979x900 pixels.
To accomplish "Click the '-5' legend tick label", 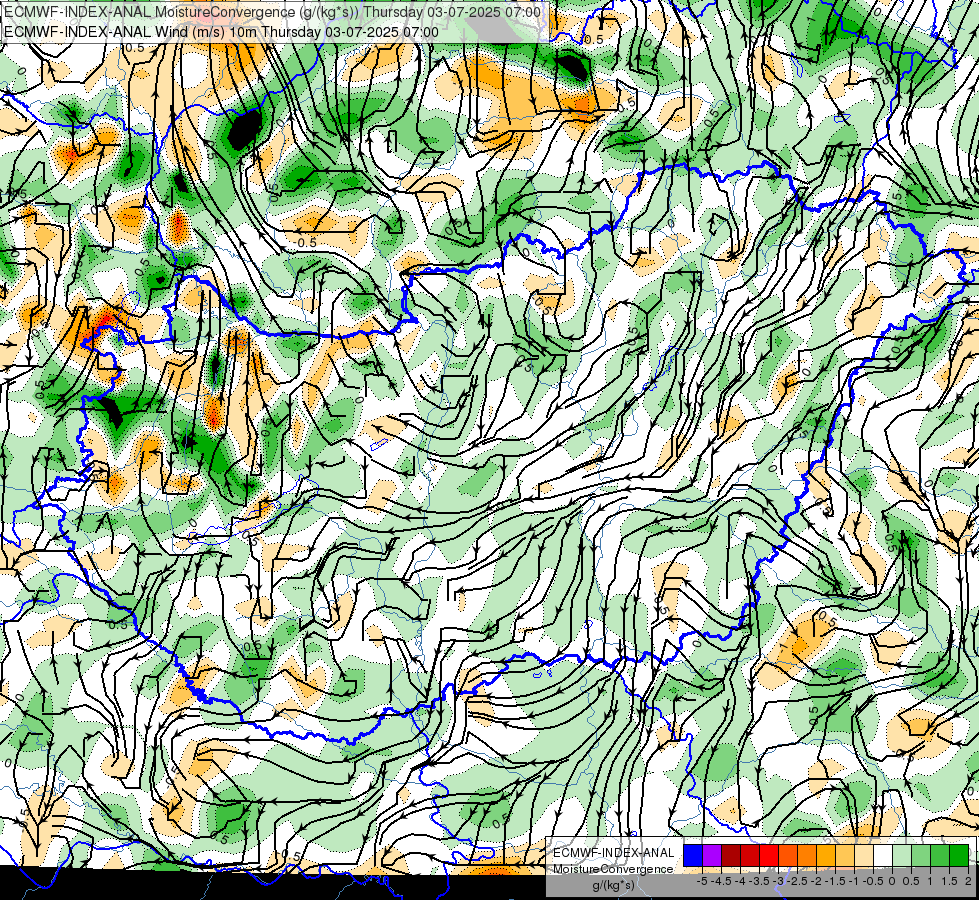I will pyautogui.click(x=702, y=881).
